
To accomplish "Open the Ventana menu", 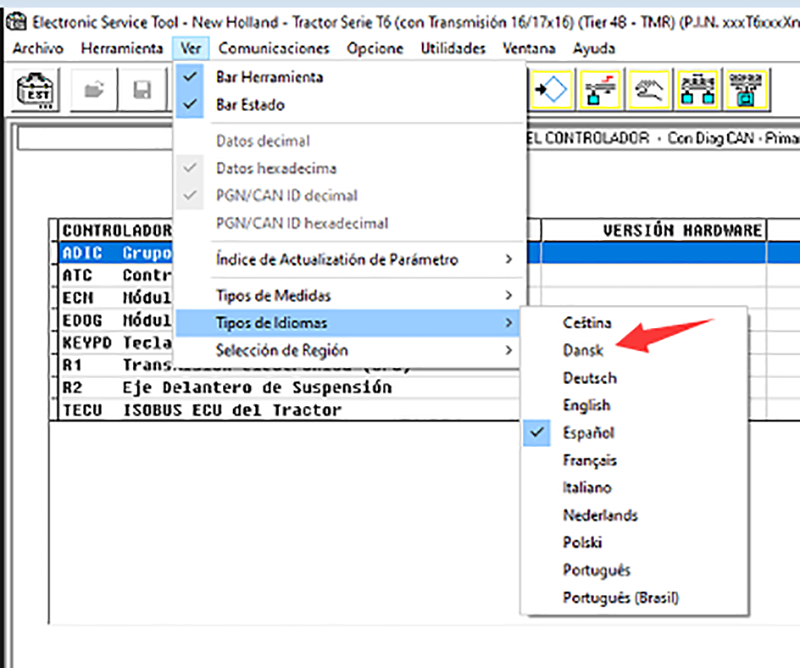I will click(529, 48).
